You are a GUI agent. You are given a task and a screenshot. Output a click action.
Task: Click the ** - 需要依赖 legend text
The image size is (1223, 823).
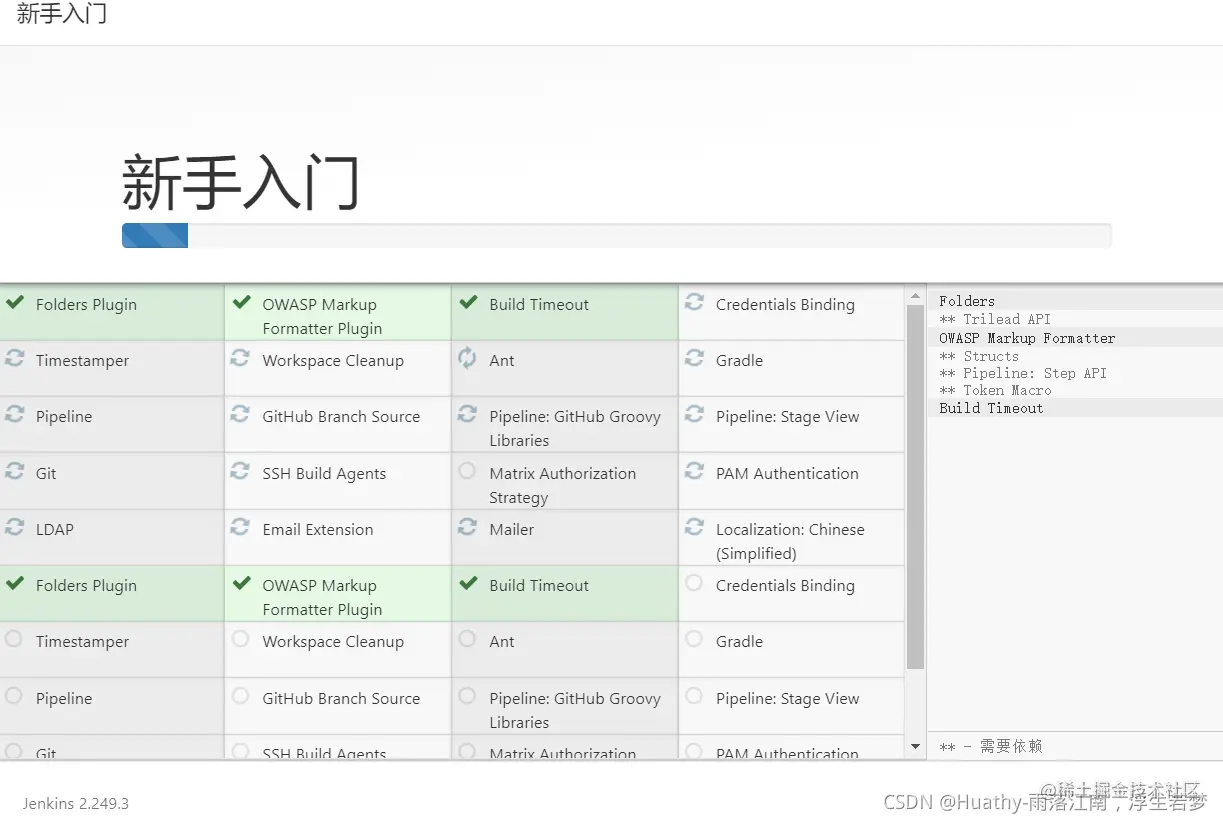[991, 746]
